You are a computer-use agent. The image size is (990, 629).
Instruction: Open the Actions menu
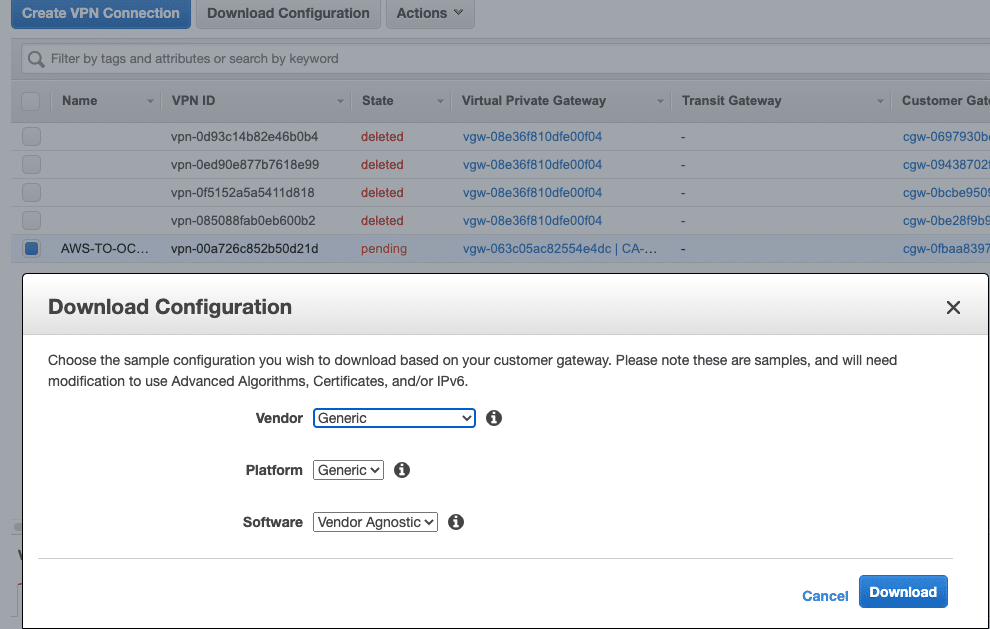pos(429,13)
